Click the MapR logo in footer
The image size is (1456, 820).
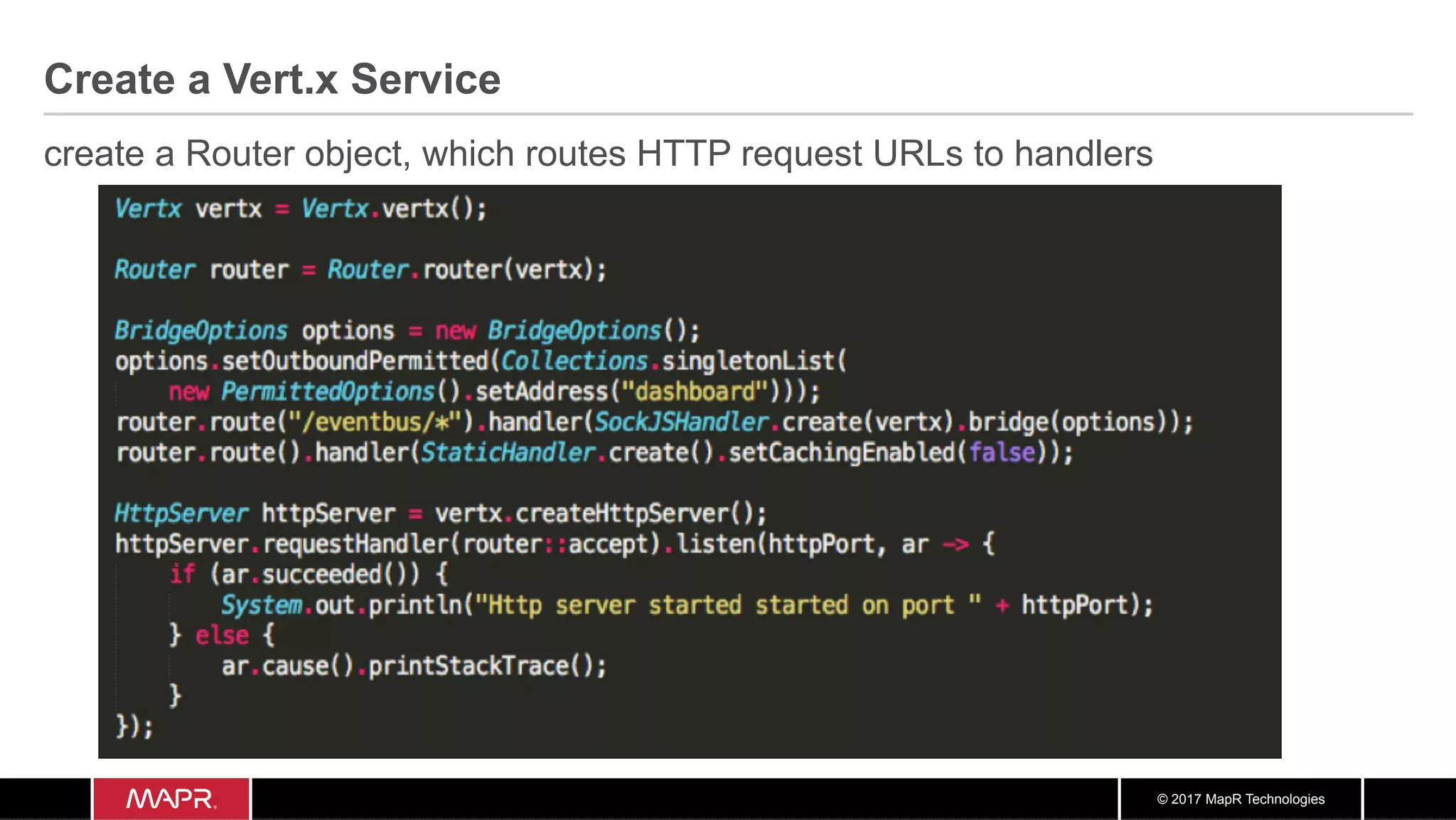coord(171,799)
